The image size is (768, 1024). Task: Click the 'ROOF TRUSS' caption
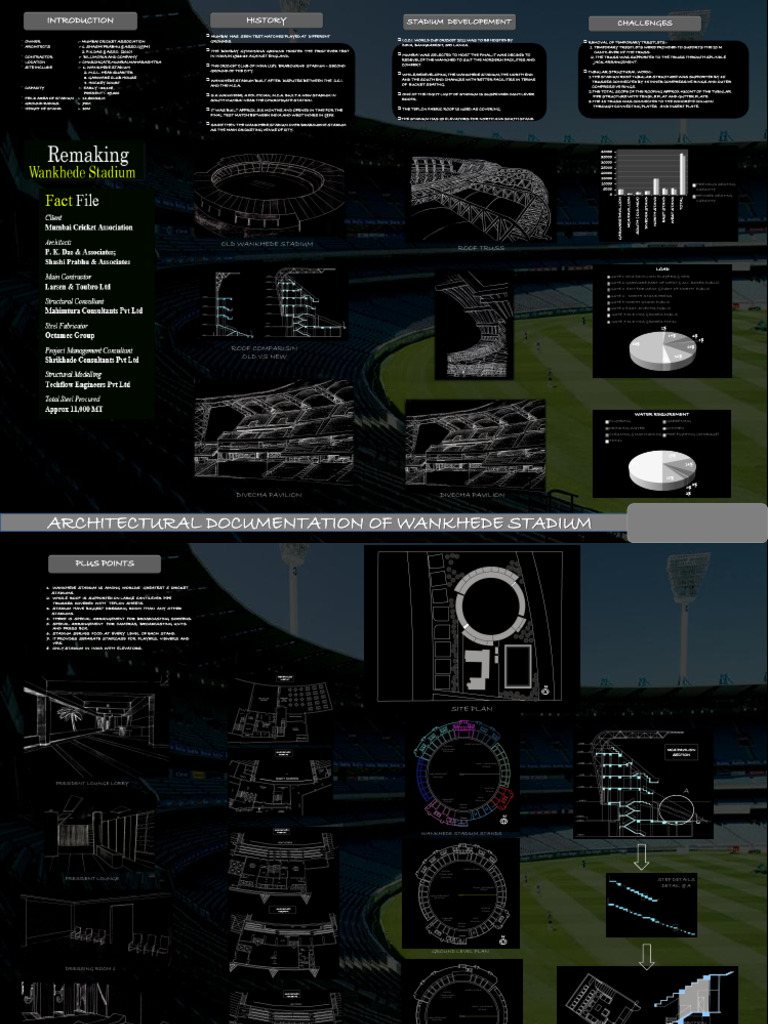point(481,249)
